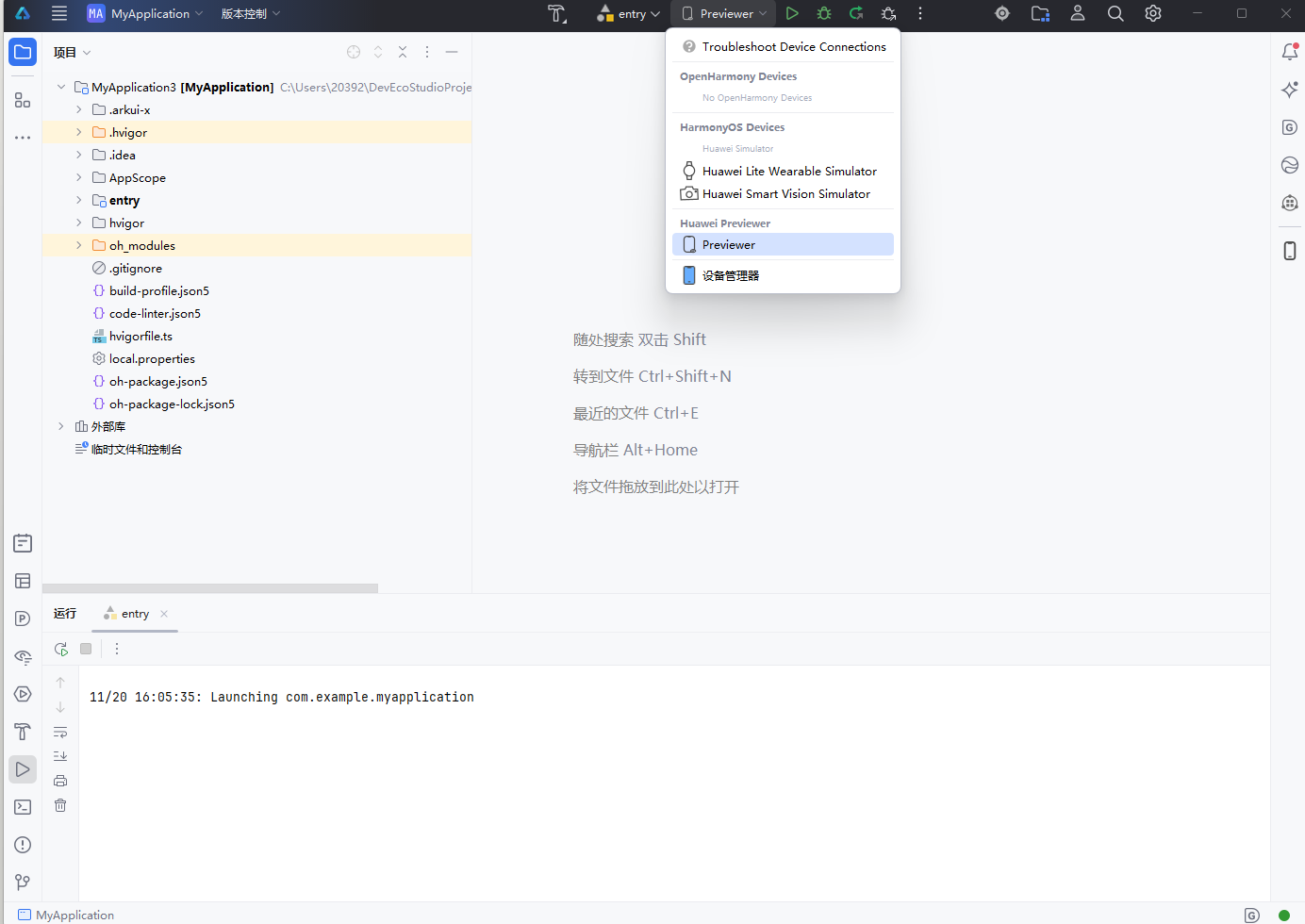1305x924 pixels.
Task: Select Previewer in the device list
Action: pyautogui.click(x=784, y=244)
